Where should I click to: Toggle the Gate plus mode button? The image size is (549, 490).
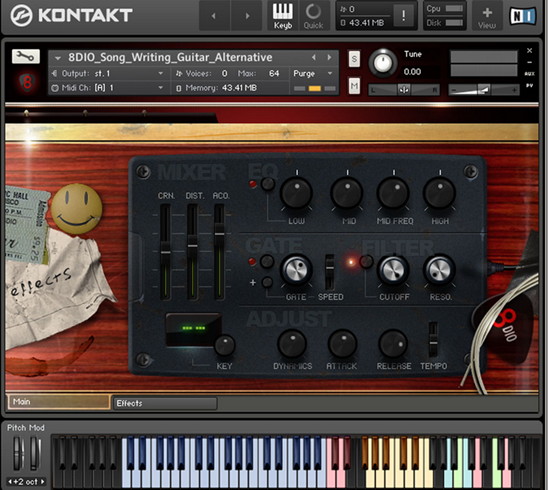(x=267, y=282)
